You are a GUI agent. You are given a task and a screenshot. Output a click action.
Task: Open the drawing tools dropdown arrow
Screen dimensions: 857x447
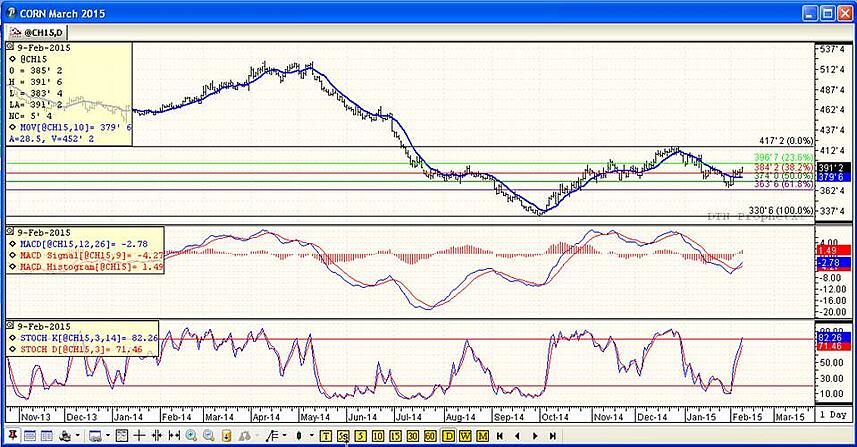pos(284,436)
